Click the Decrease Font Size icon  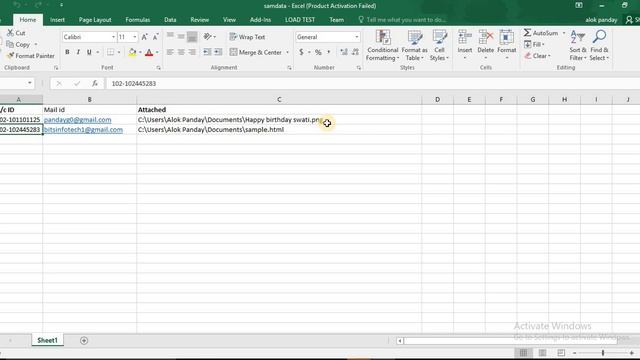(155, 37)
